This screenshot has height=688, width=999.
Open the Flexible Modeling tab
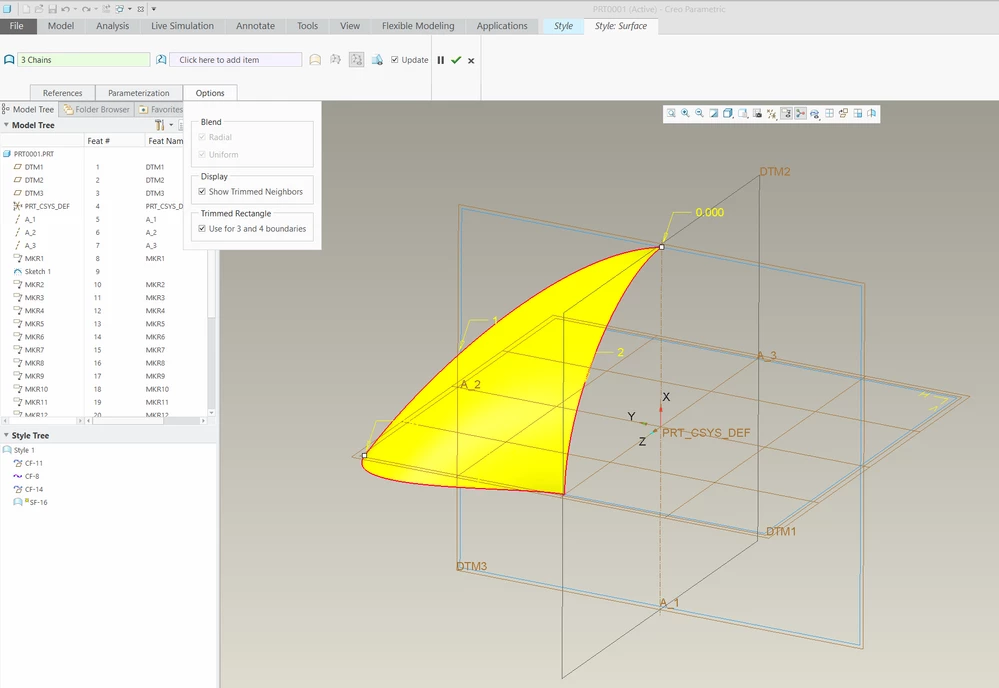point(418,25)
